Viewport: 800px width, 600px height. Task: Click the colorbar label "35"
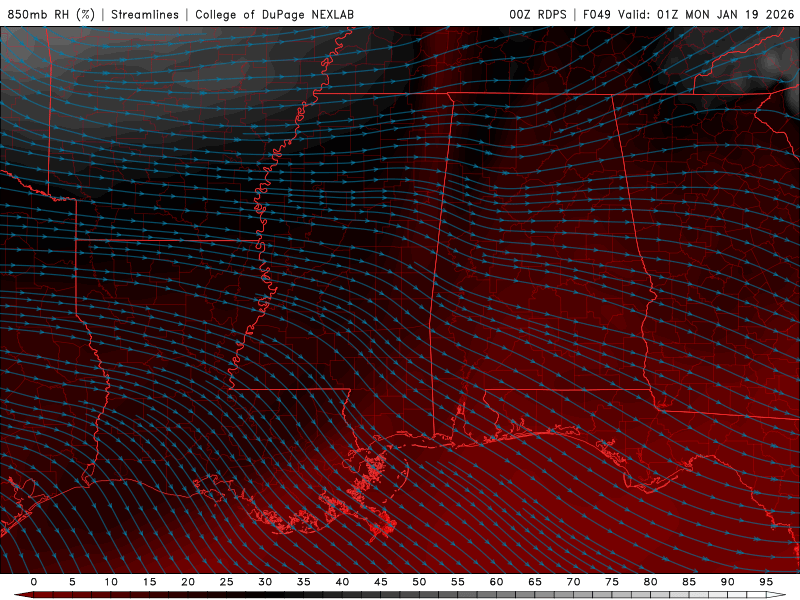(x=304, y=582)
